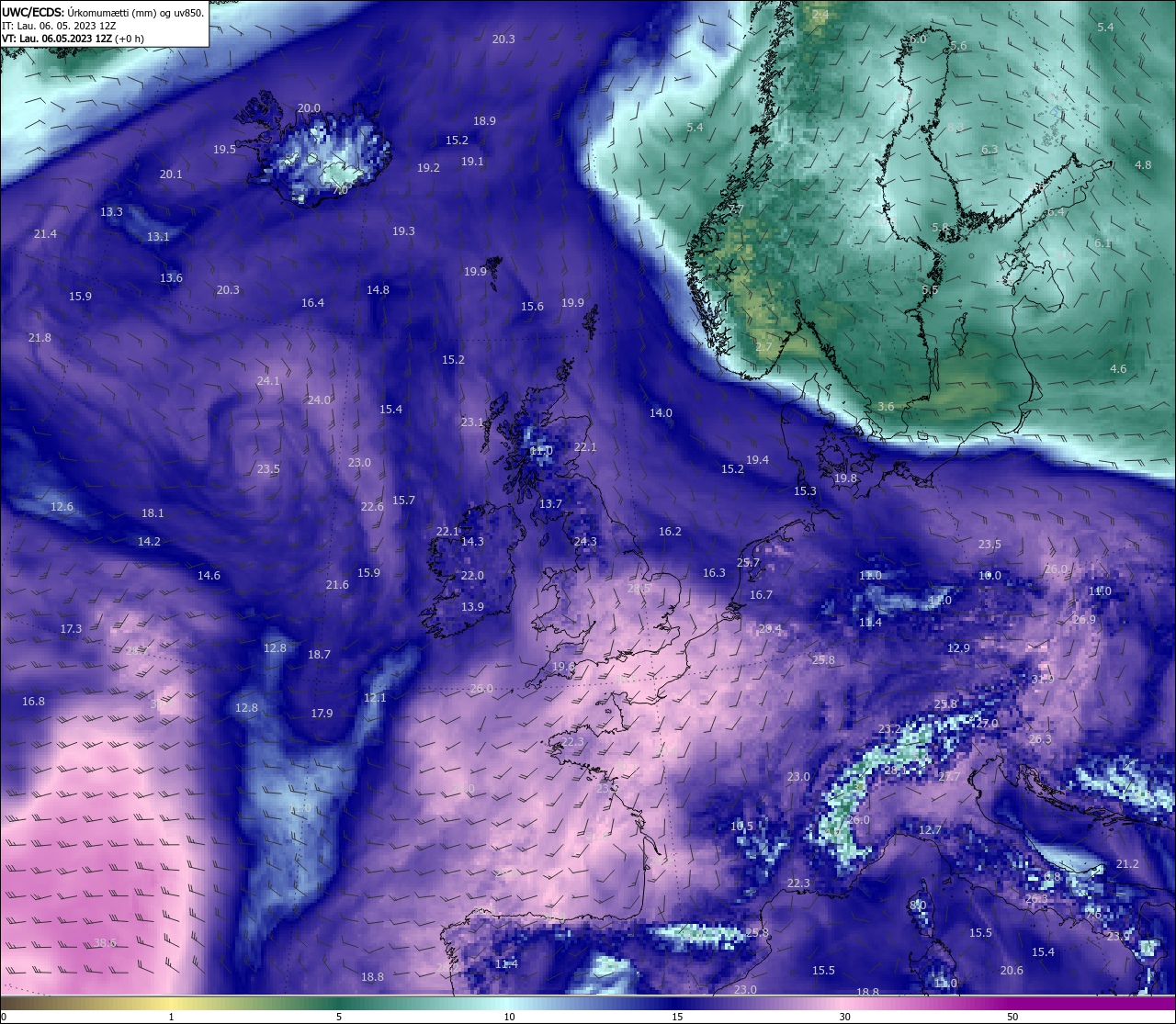Viewport: 1176px width, 1024px height.
Task: Click the 20.6 value label
Action: pos(1012,970)
